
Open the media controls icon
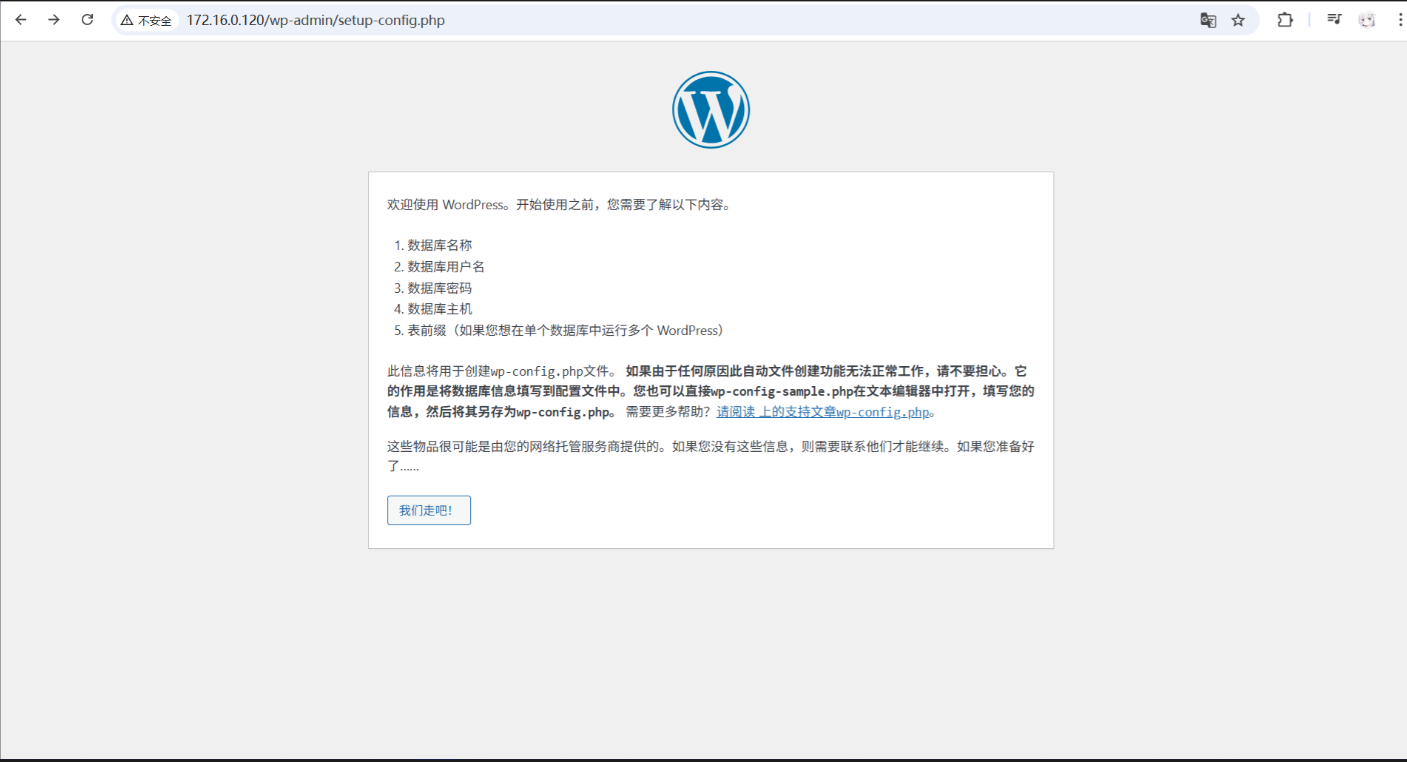coord(1334,20)
